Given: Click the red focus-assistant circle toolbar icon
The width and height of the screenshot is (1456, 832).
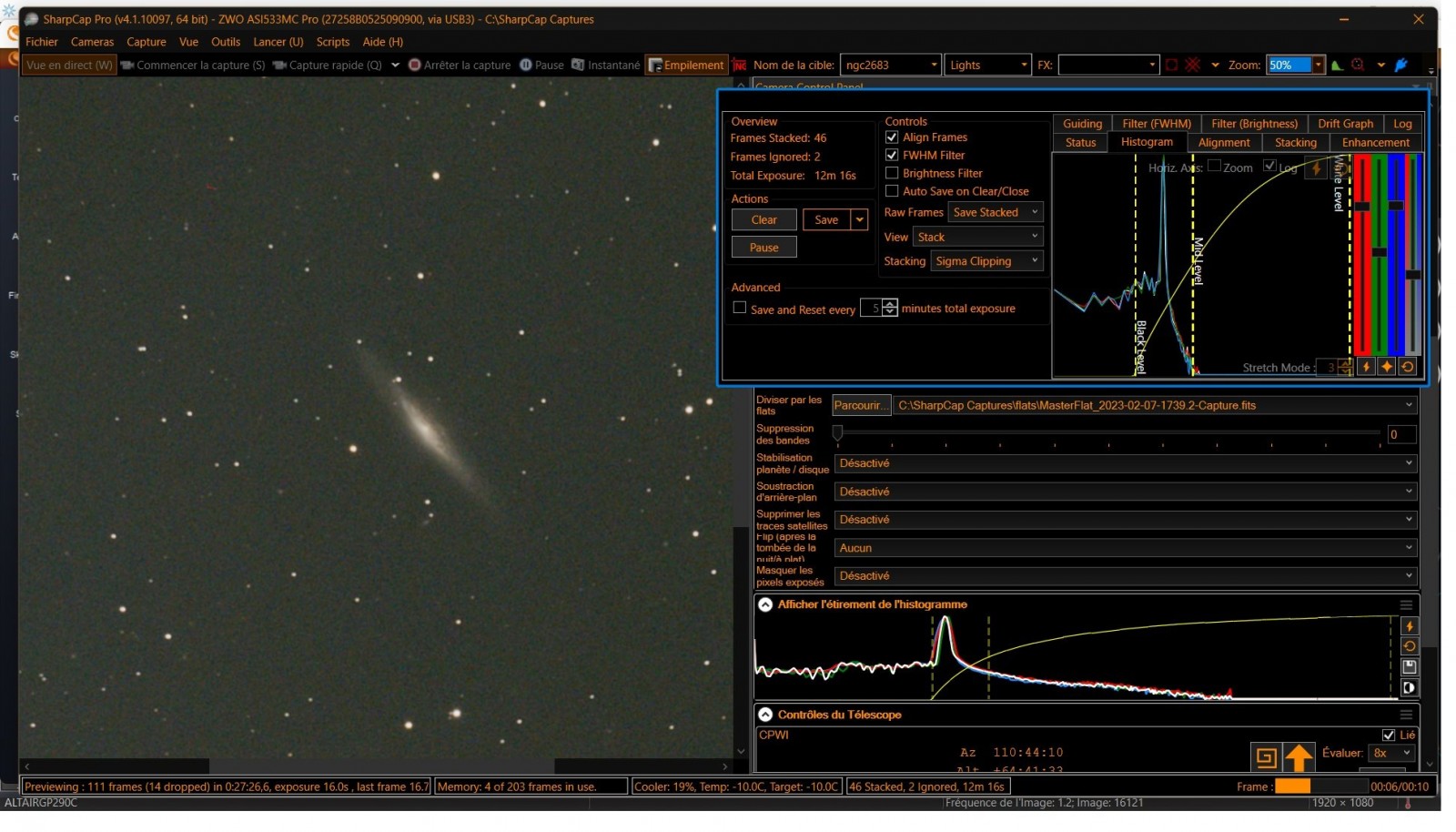Looking at the screenshot, I should point(1358,65).
